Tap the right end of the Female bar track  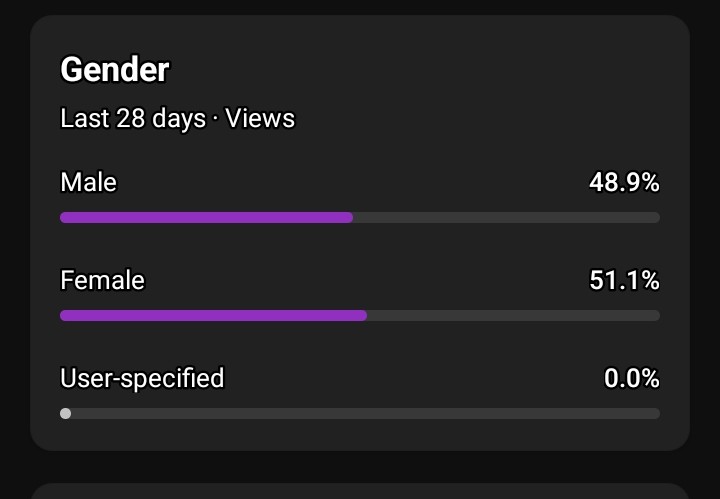click(x=655, y=315)
